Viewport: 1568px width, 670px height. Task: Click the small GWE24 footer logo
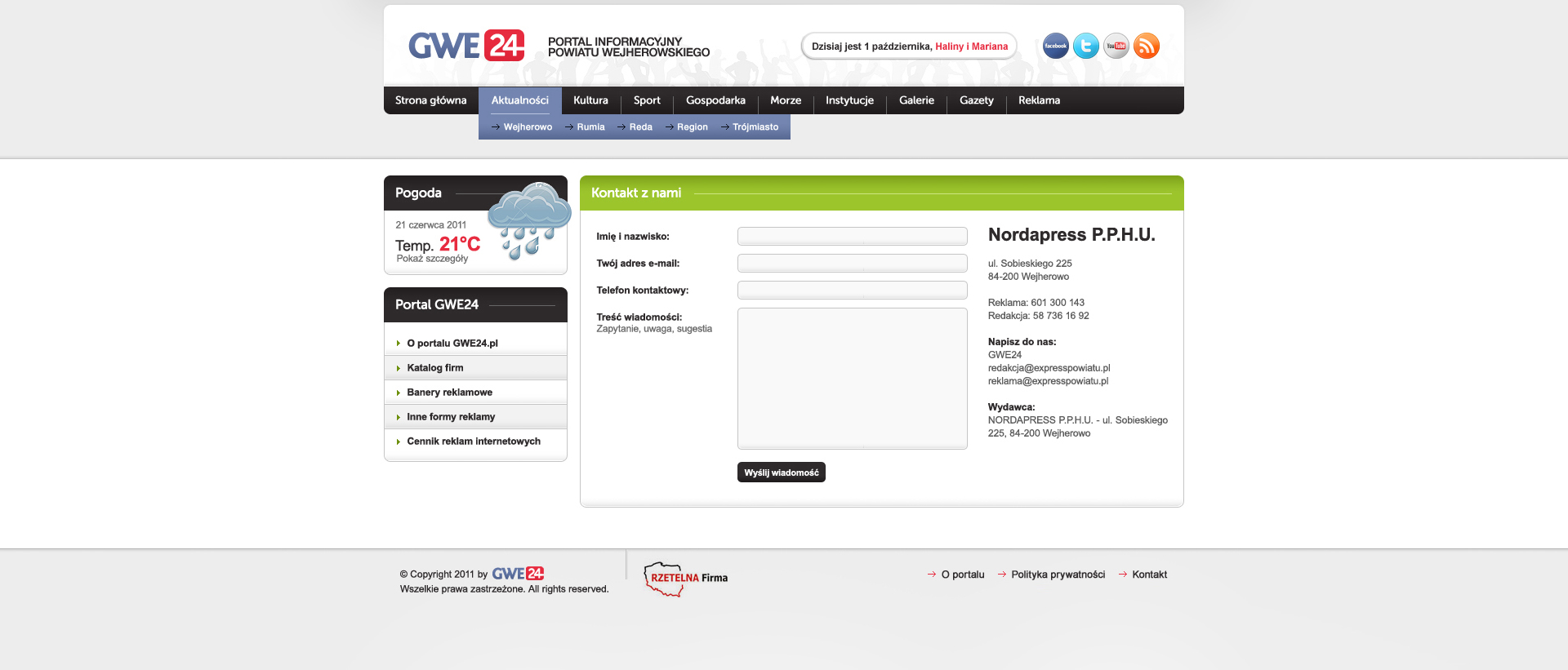[x=518, y=574]
